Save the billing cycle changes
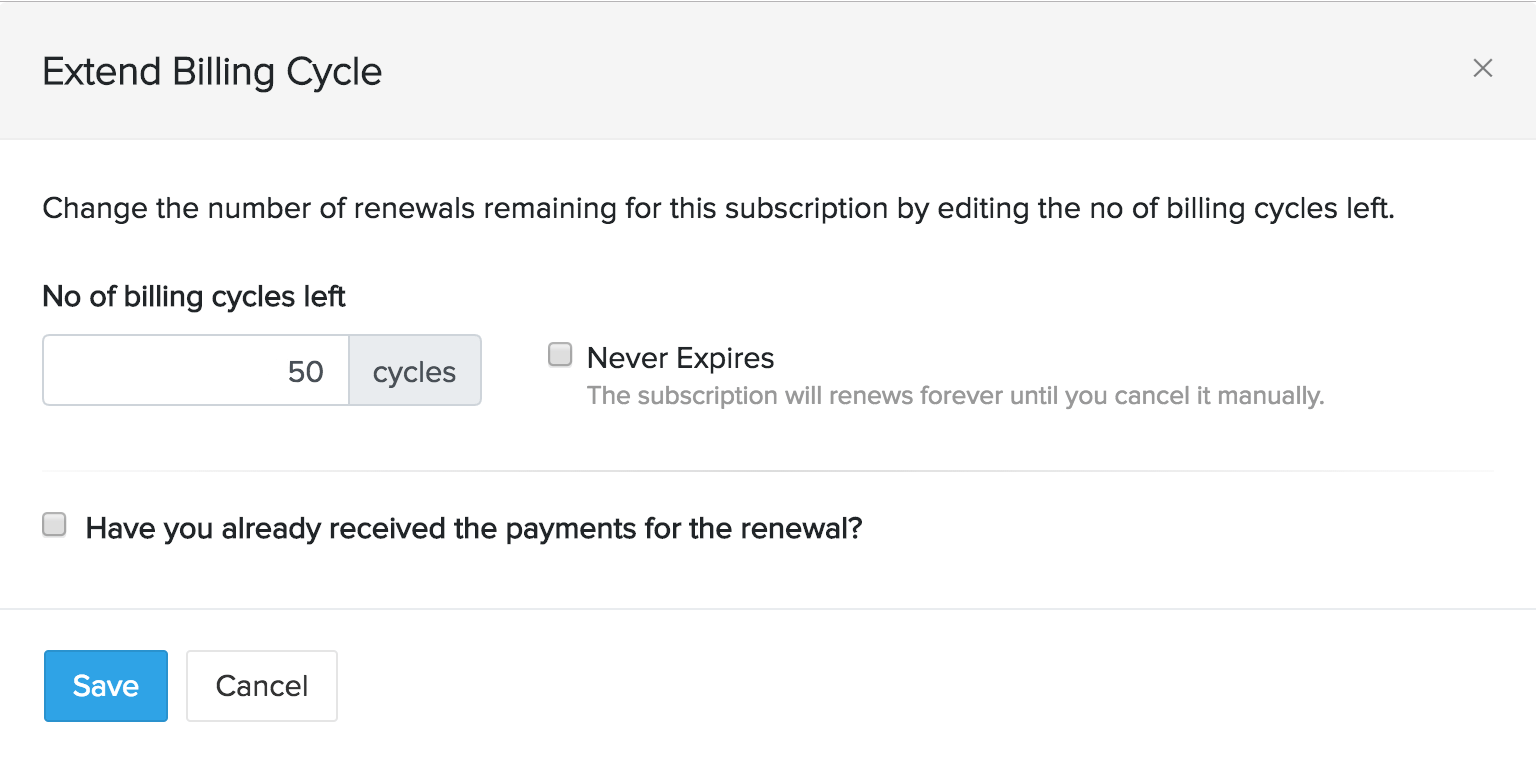The height and width of the screenshot is (760, 1536). coord(105,686)
